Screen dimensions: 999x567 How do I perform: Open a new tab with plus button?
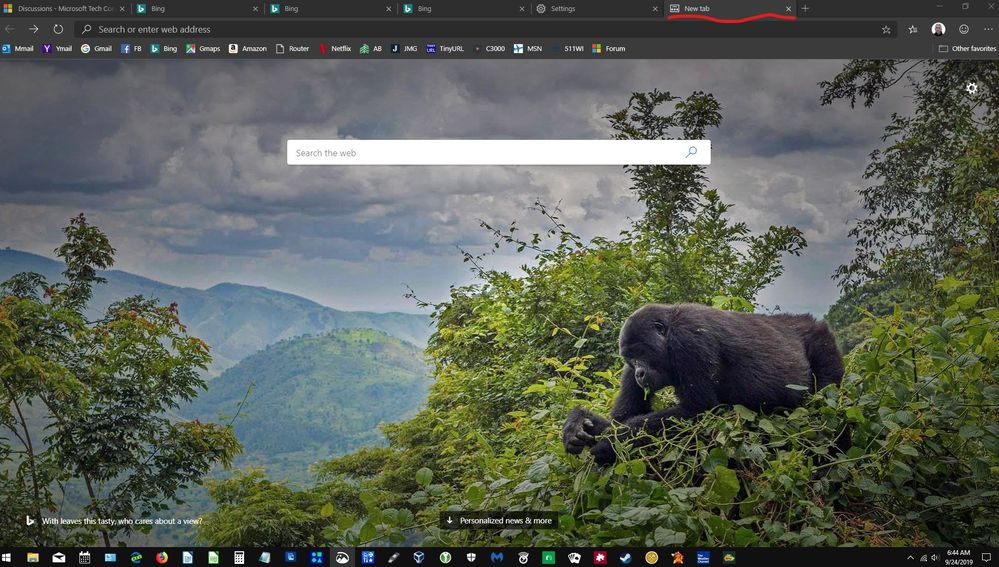[x=805, y=8]
